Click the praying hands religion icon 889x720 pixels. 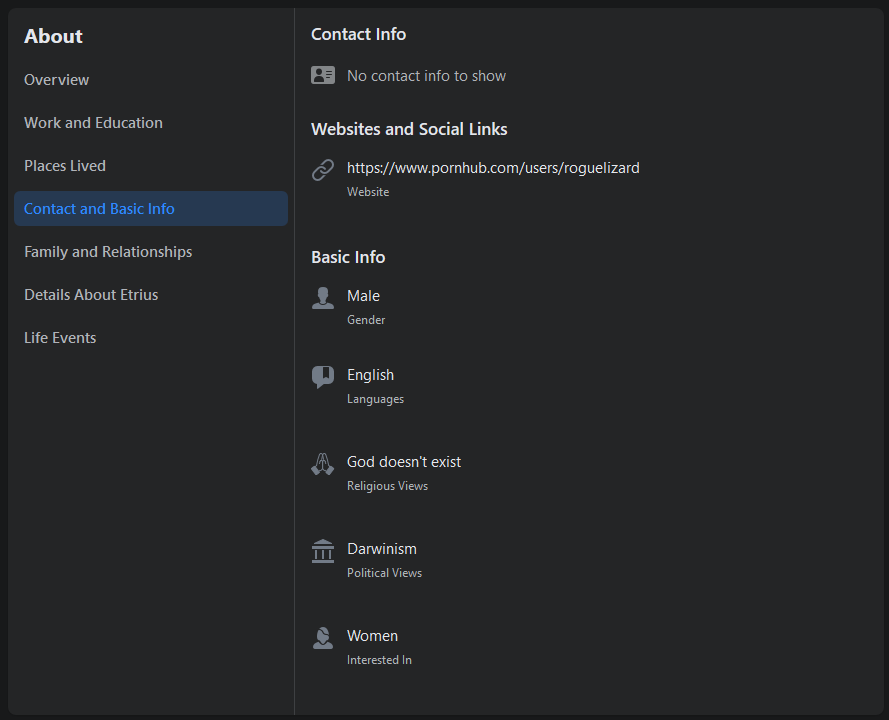tap(323, 464)
